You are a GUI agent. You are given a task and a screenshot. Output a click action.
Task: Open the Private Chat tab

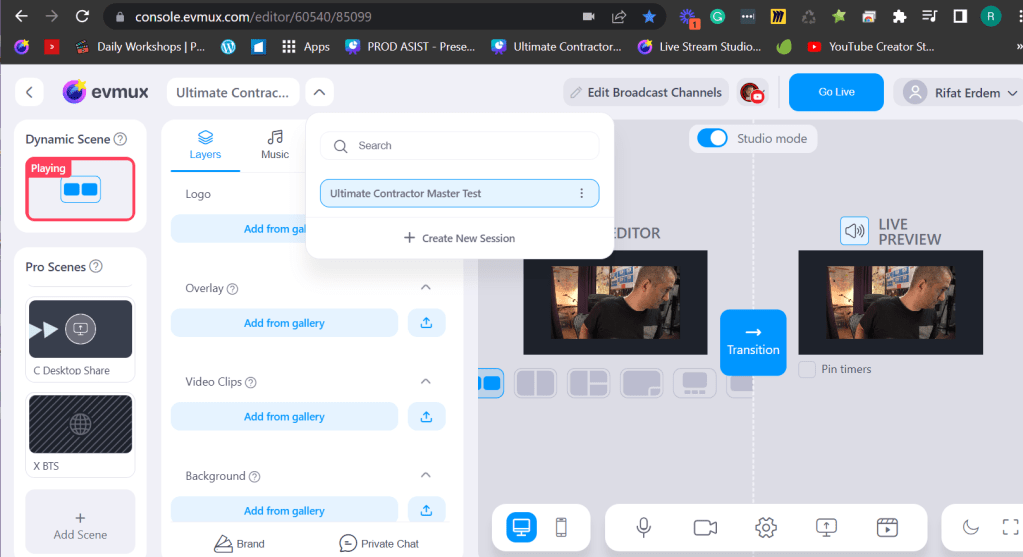(379, 543)
